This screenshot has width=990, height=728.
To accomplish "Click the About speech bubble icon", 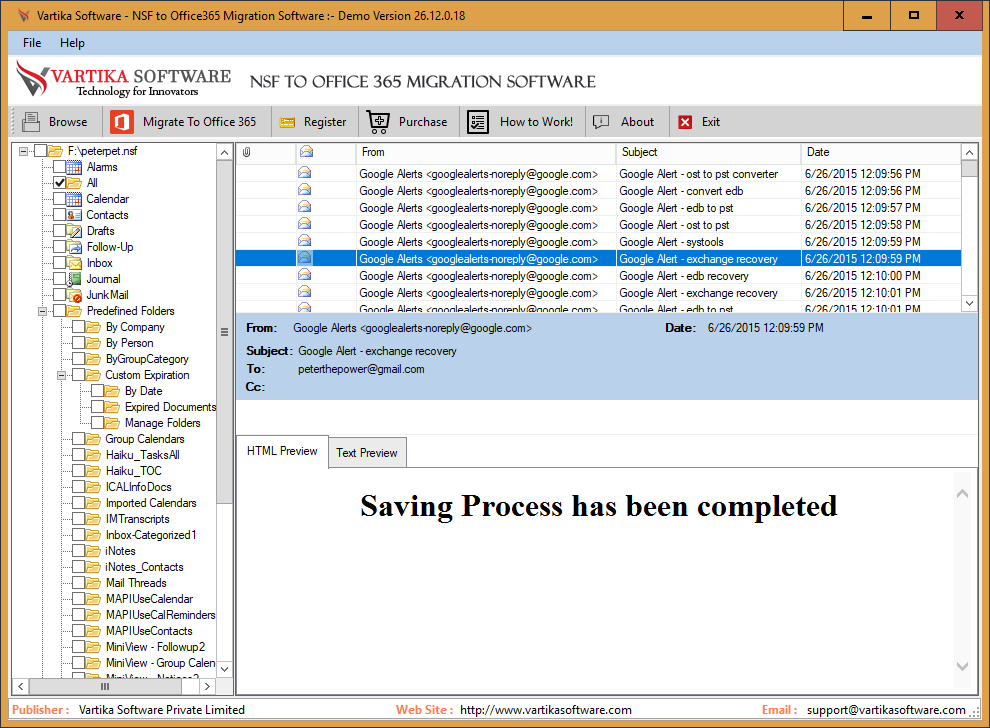I will click(x=600, y=121).
